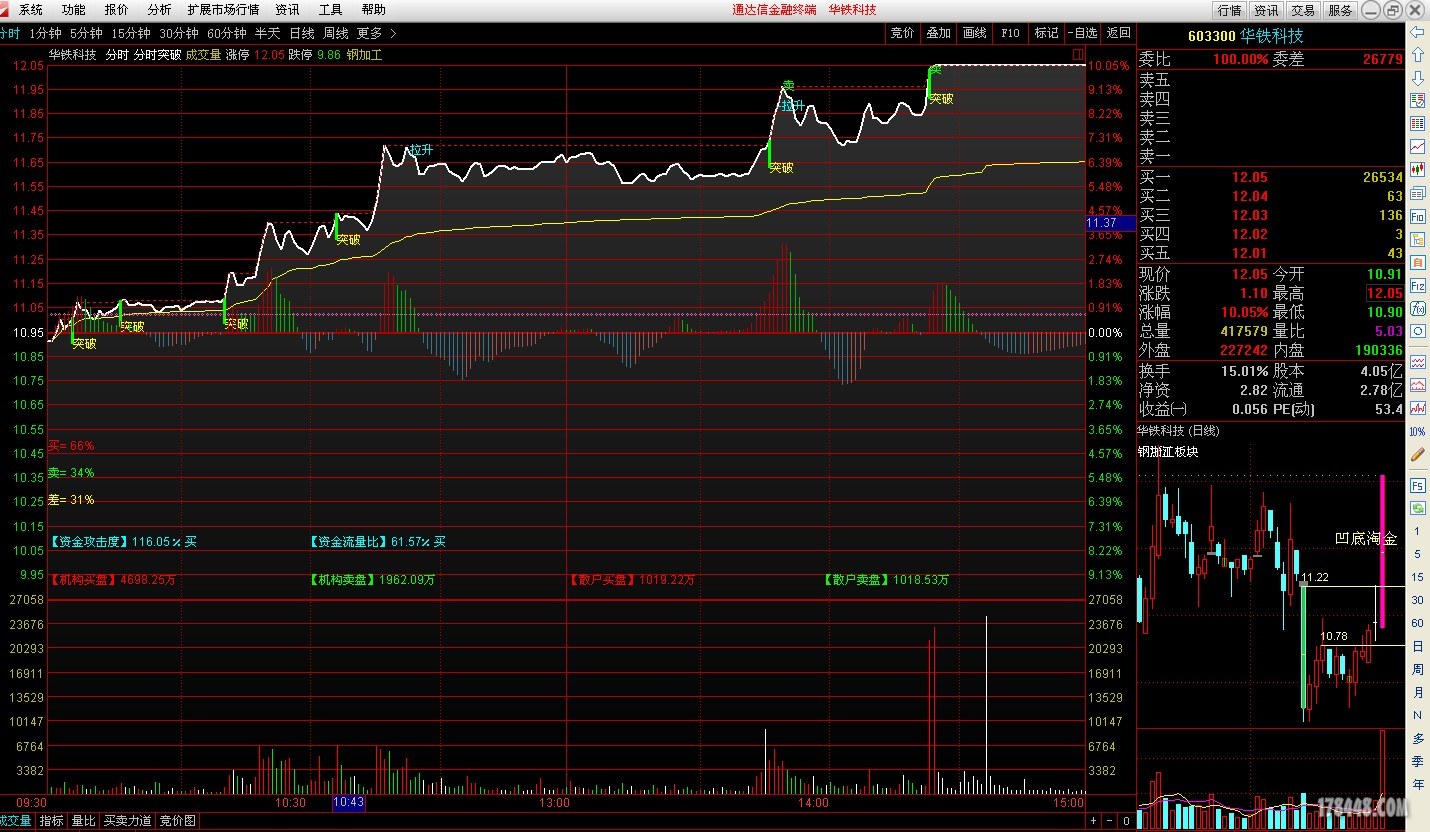Screen dimensions: 1430x832
Task: Click the small red box icon beside 10.05%
Action: point(1077,54)
